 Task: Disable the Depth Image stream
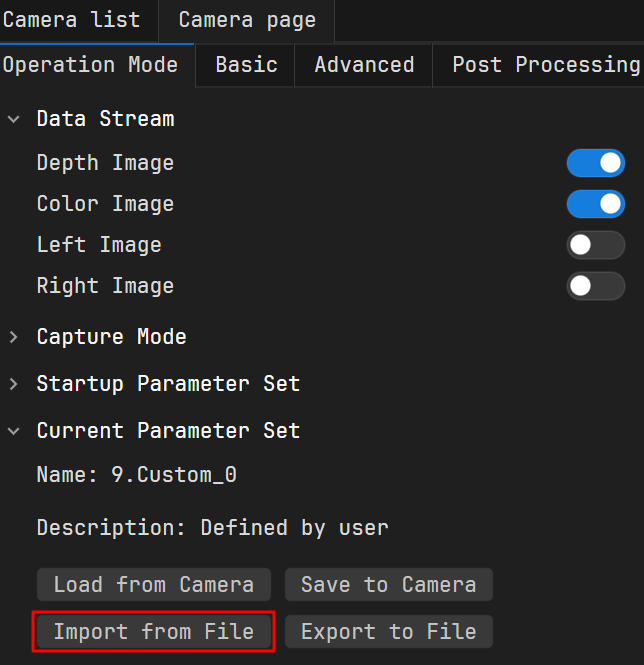pyautogui.click(x=595, y=163)
